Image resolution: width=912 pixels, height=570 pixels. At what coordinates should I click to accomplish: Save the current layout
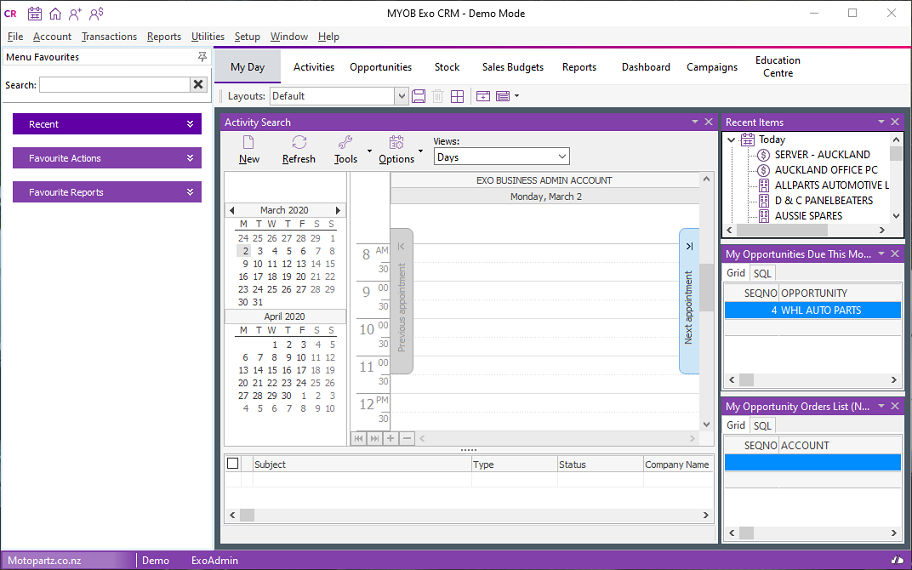point(419,96)
